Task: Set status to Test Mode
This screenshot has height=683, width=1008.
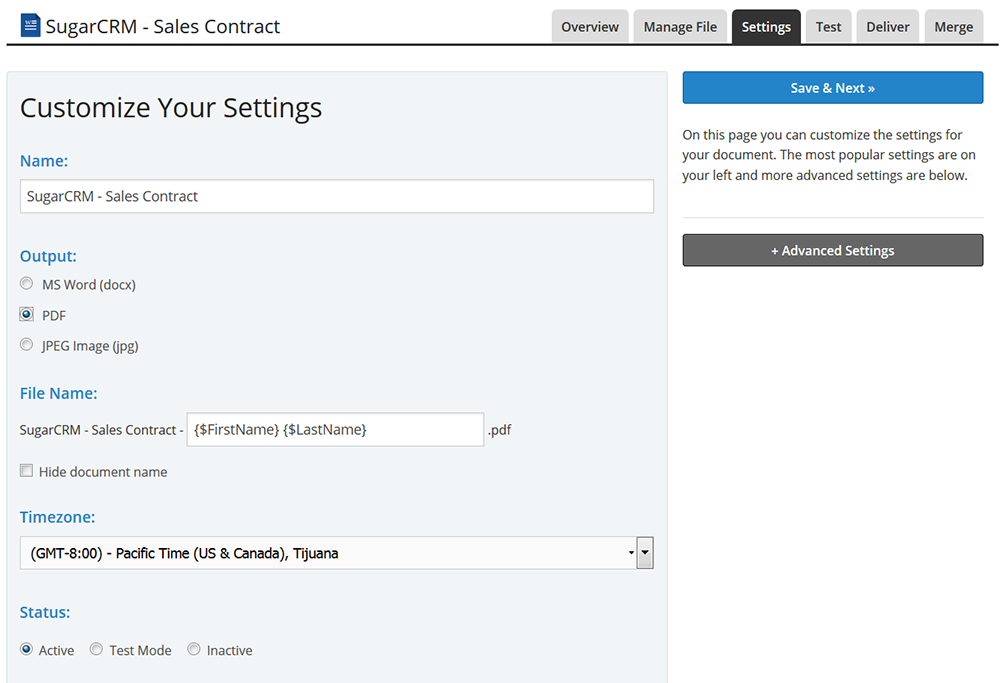Action: pyautogui.click(x=97, y=649)
